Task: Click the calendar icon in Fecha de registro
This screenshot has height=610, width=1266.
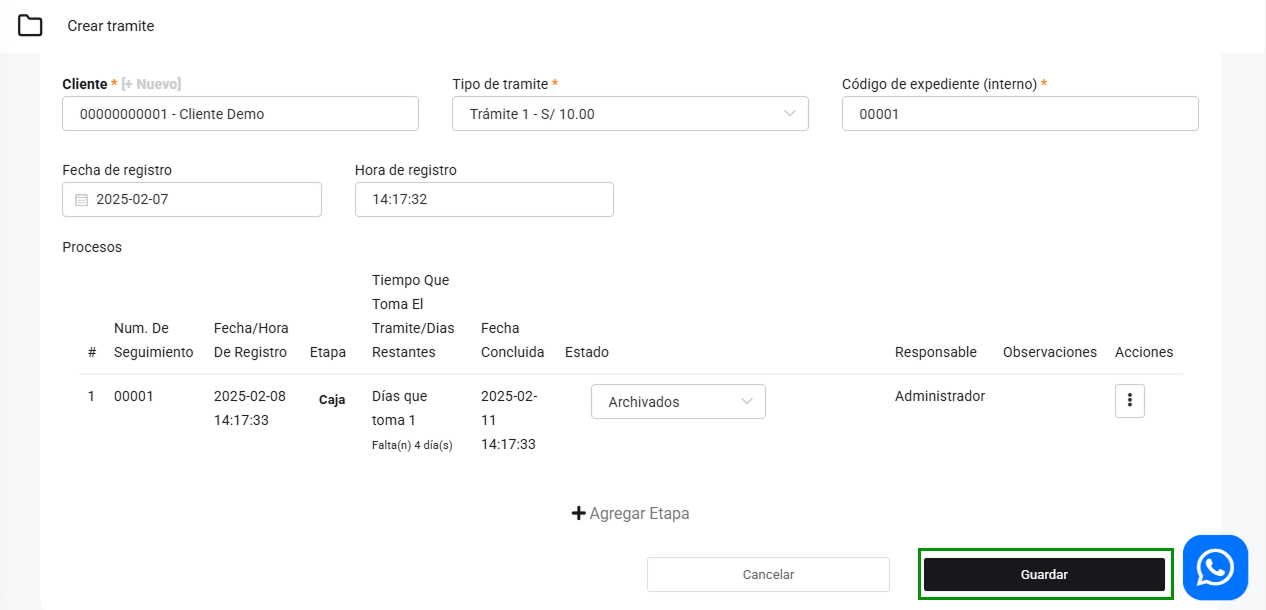Action: 82,200
